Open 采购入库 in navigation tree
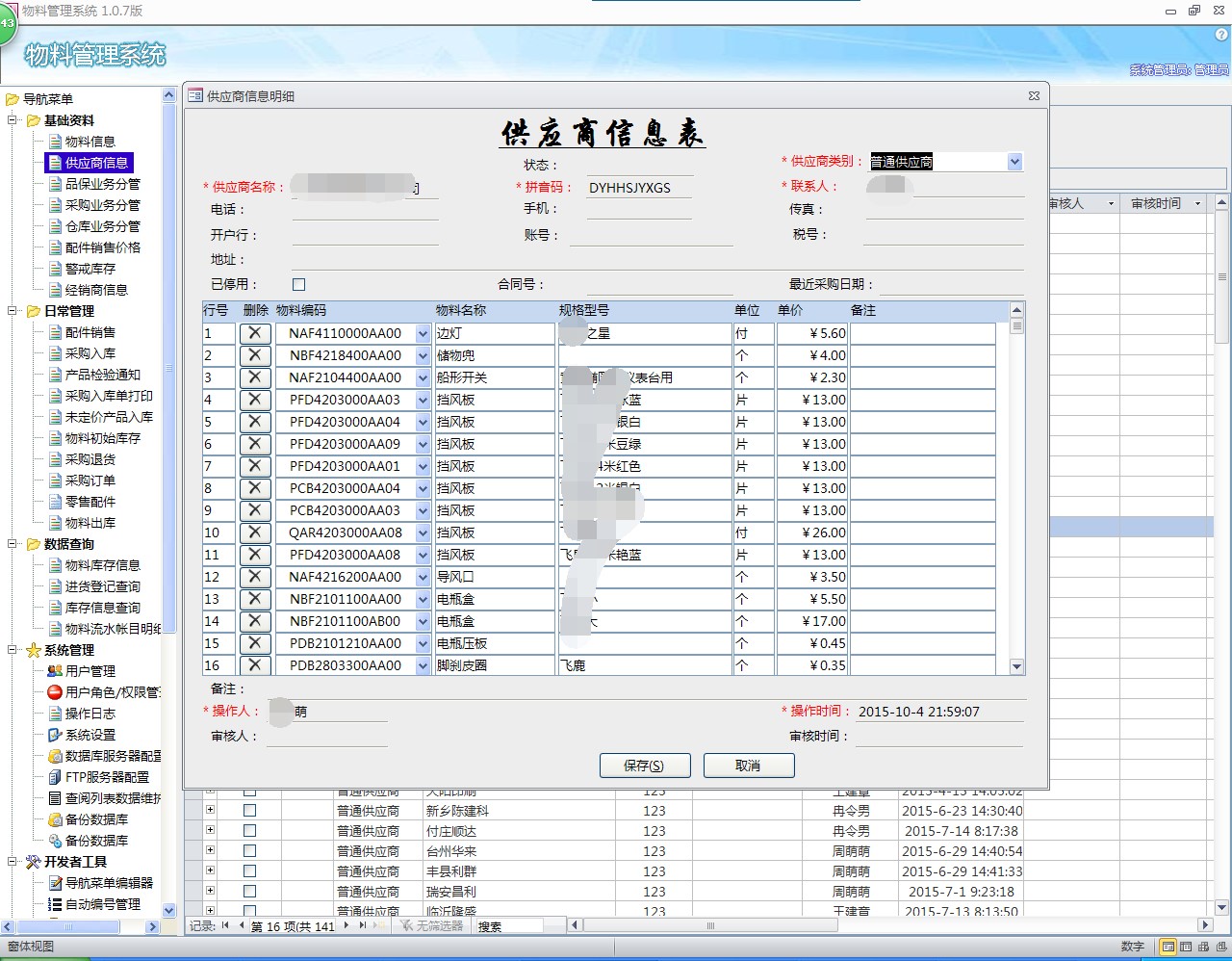This screenshot has width=1232, height=961. coord(90,353)
